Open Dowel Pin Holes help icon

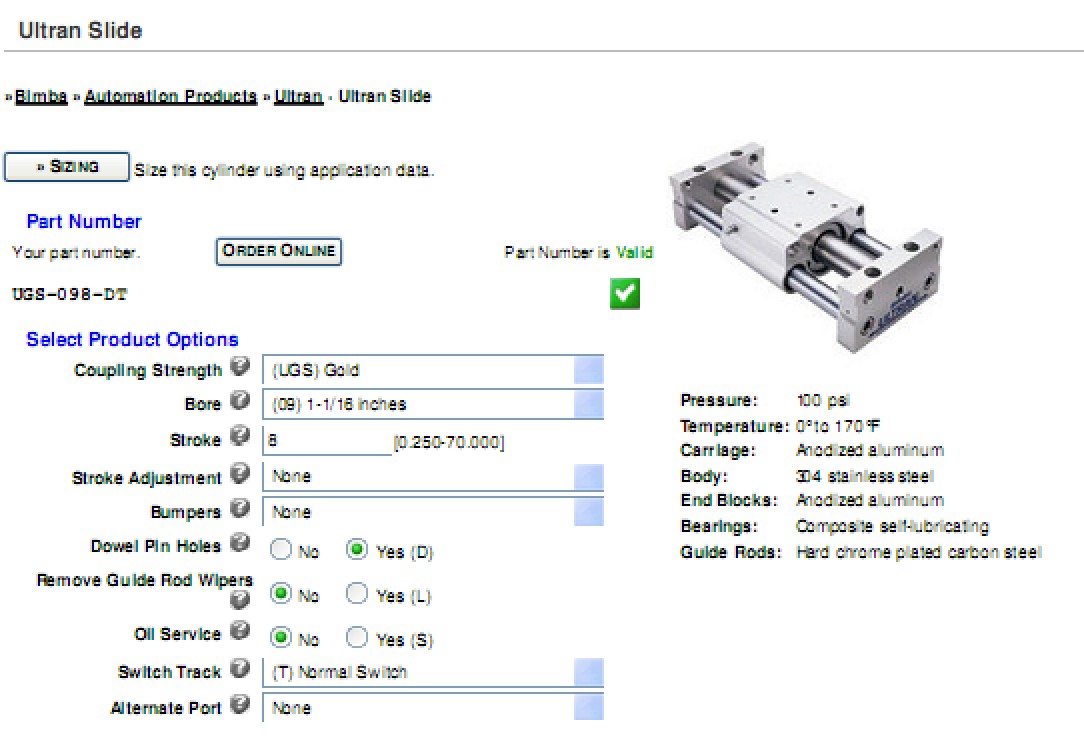click(x=240, y=542)
